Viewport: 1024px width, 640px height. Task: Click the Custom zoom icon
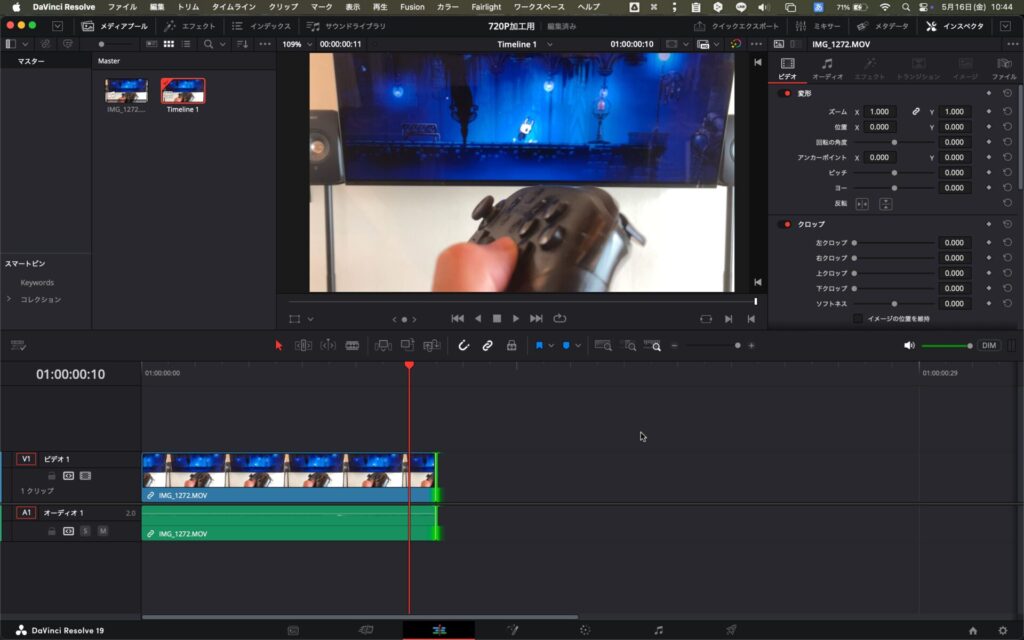[x=652, y=345]
